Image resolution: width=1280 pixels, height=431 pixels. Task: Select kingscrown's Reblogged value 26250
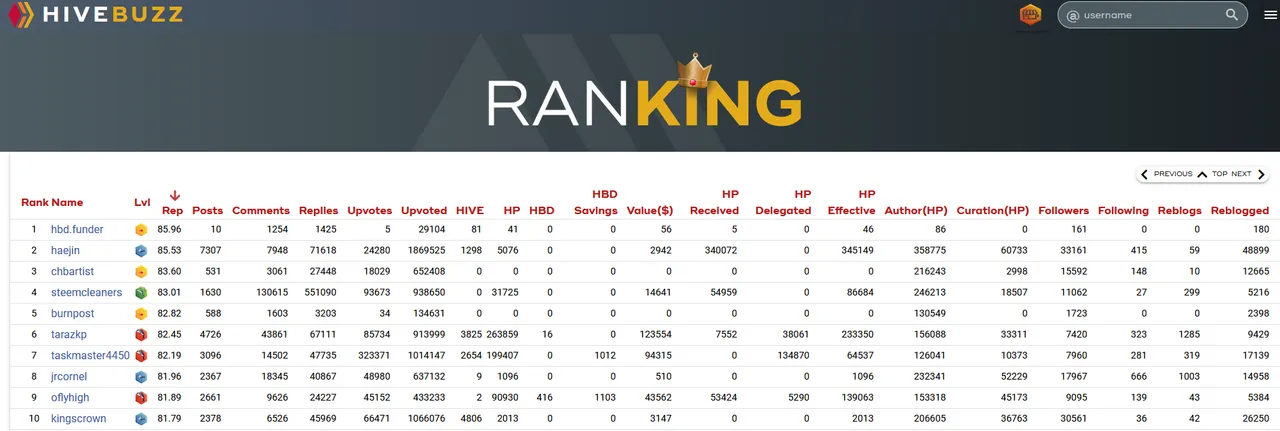coord(1253,419)
